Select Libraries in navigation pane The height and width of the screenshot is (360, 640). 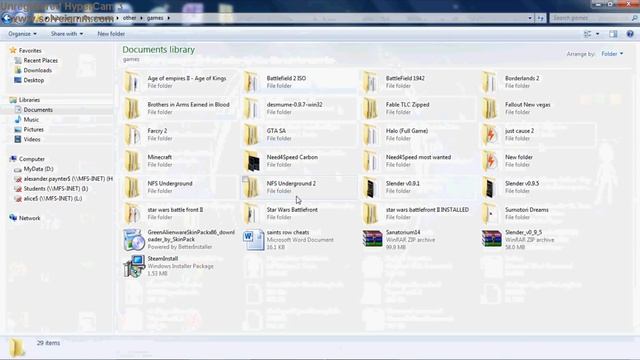[29, 100]
